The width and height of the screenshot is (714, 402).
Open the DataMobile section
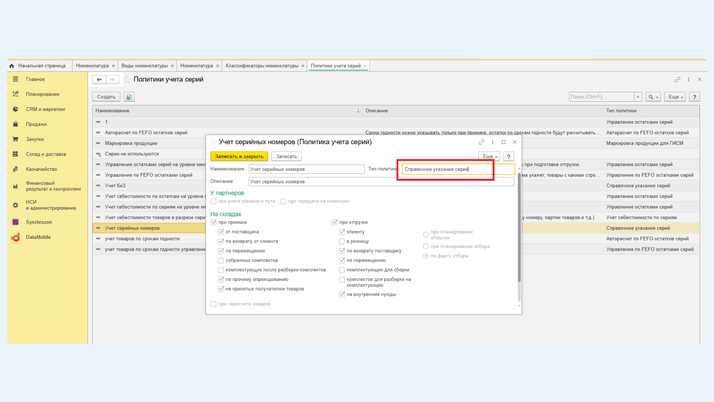tap(38, 237)
